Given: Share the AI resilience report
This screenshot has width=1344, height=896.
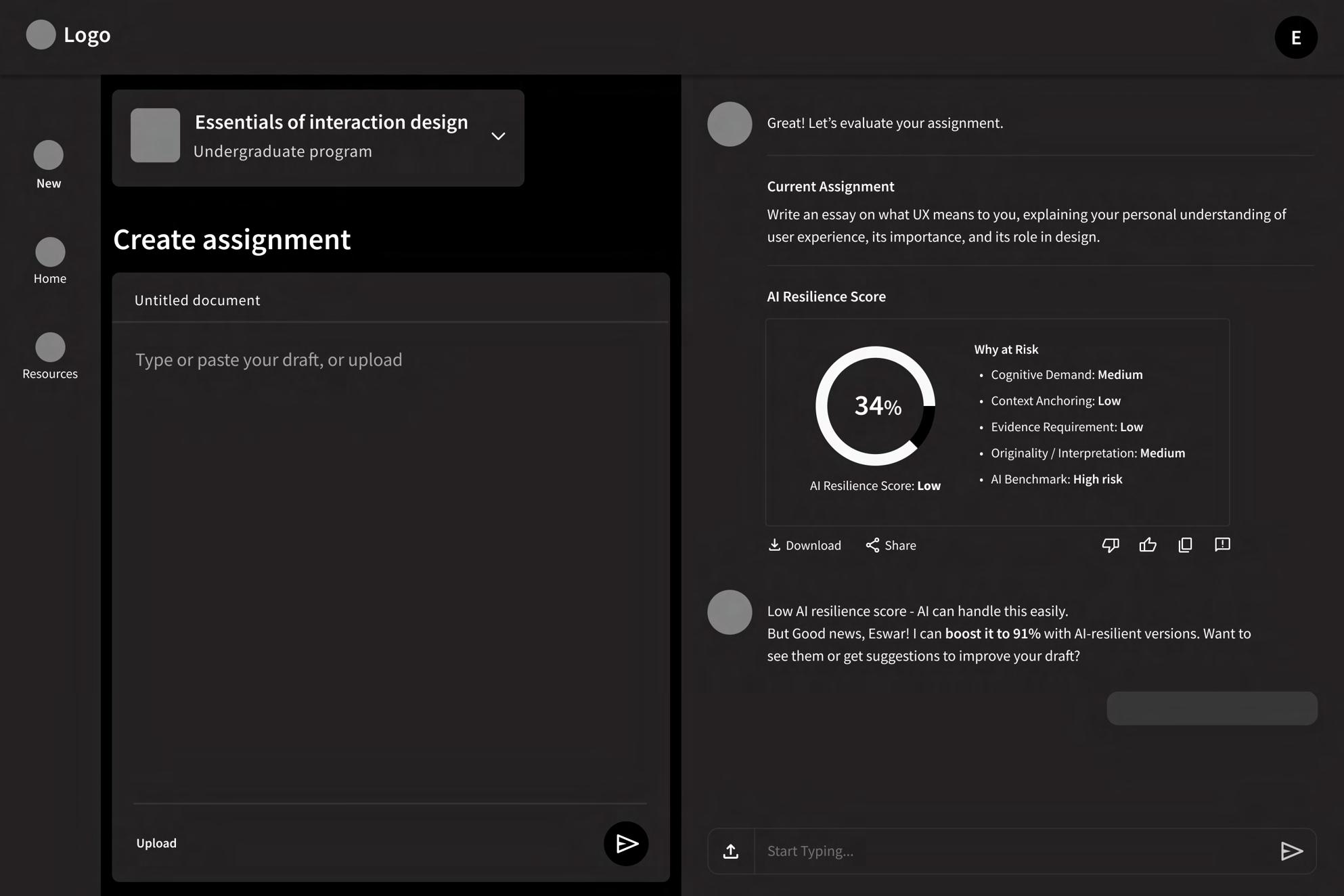Looking at the screenshot, I should pyautogui.click(x=891, y=545).
